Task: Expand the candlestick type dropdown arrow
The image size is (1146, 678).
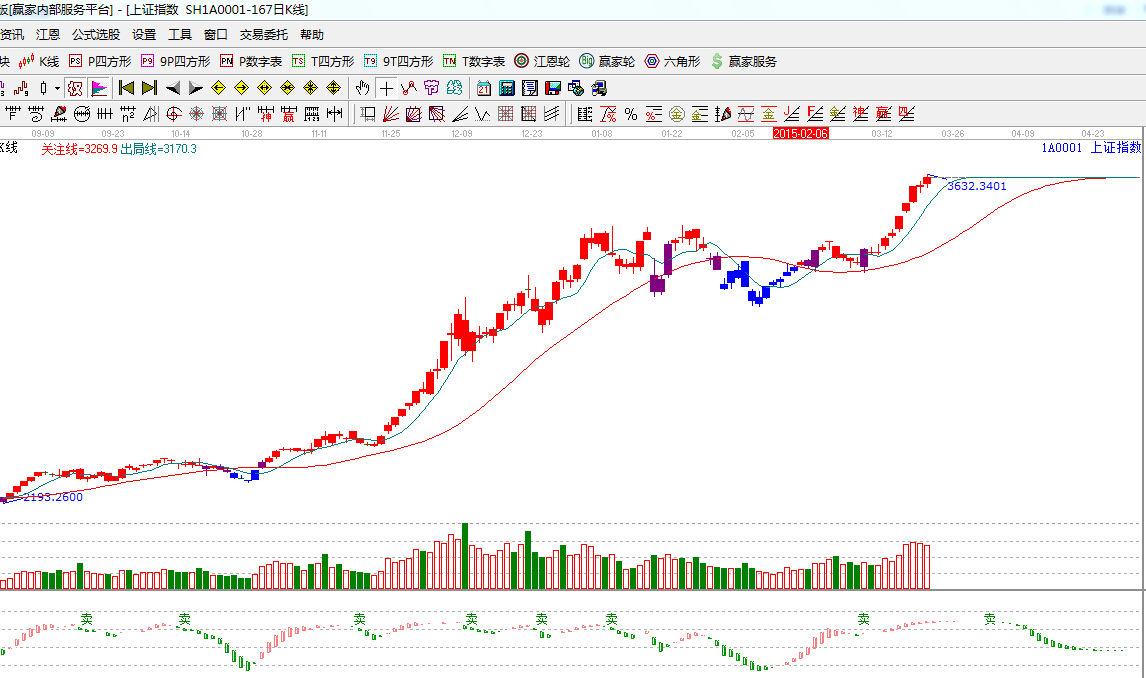Action: tap(57, 88)
